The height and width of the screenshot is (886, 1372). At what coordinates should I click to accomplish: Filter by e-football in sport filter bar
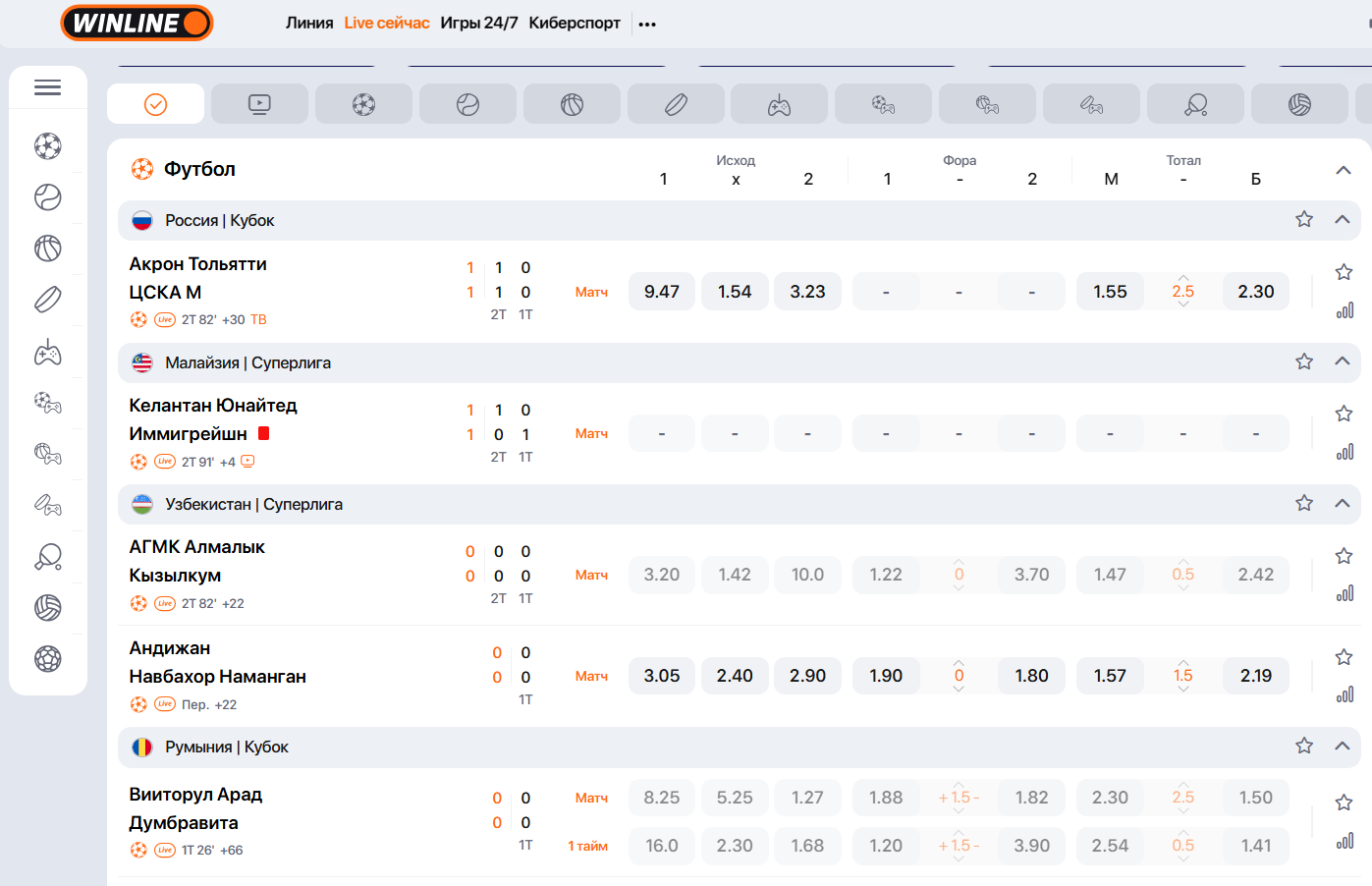(883, 104)
